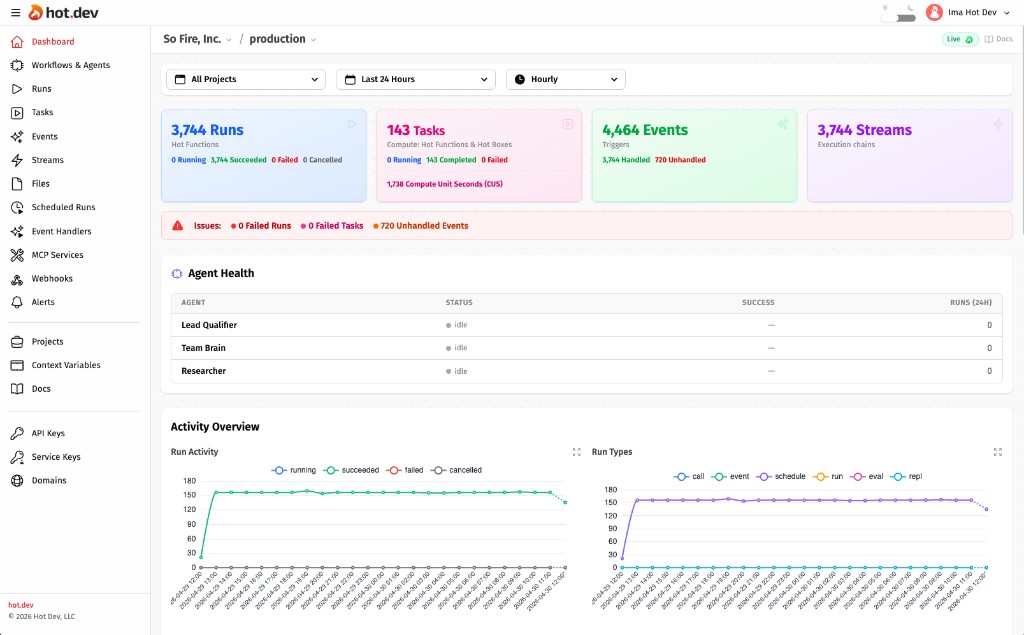Change the Hourly interval dropdown
This screenshot has width=1024, height=635.
pyautogui.click(x=566, y=79)
